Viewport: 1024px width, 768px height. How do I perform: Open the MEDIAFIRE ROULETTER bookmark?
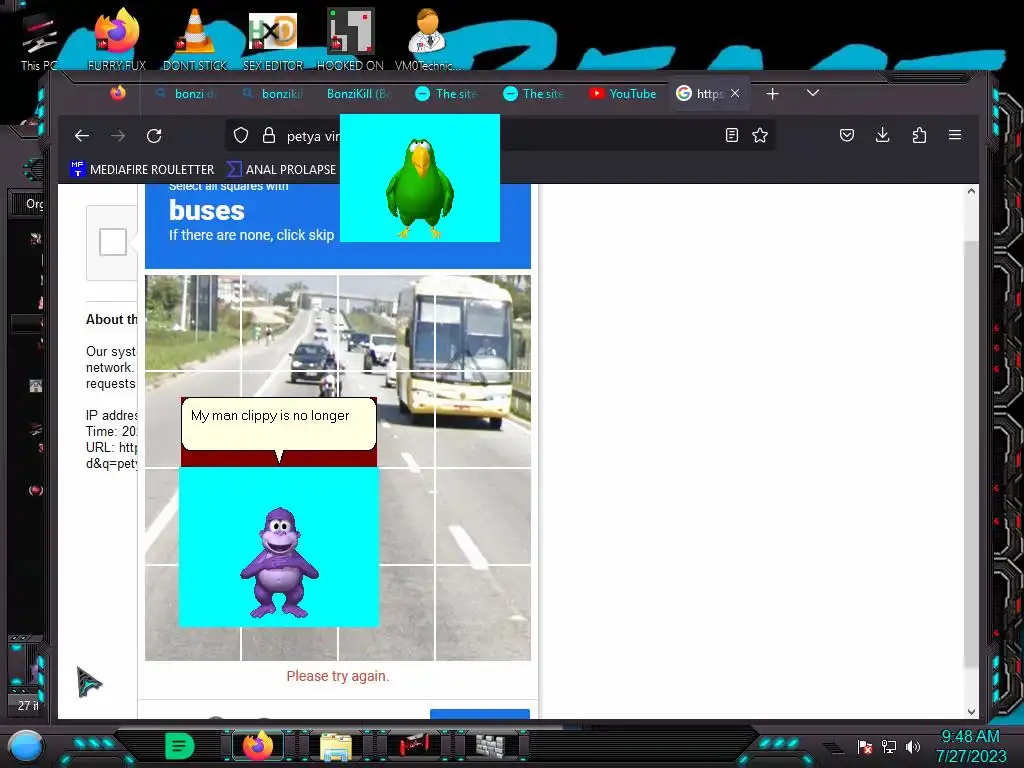(142, 169)
